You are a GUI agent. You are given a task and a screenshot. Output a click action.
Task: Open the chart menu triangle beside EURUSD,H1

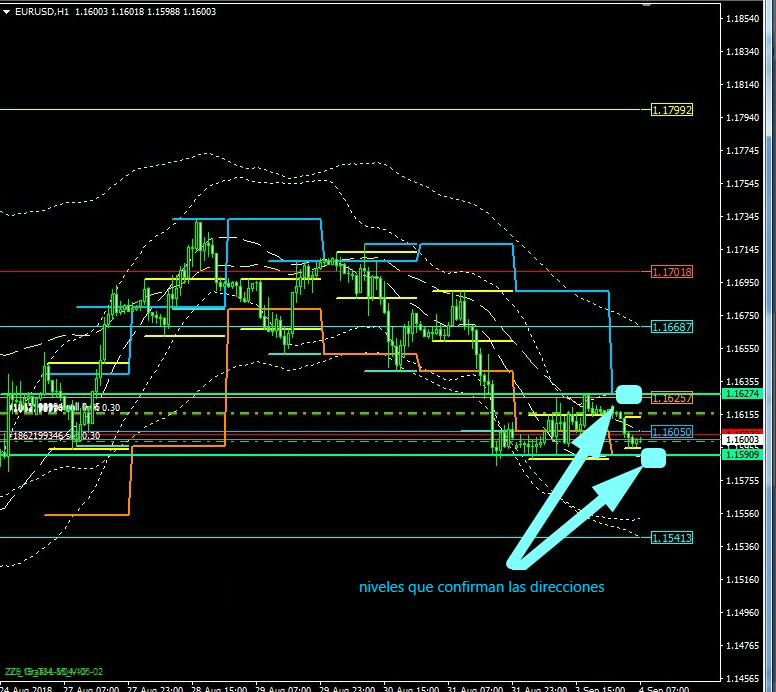[x=7, y=9]
